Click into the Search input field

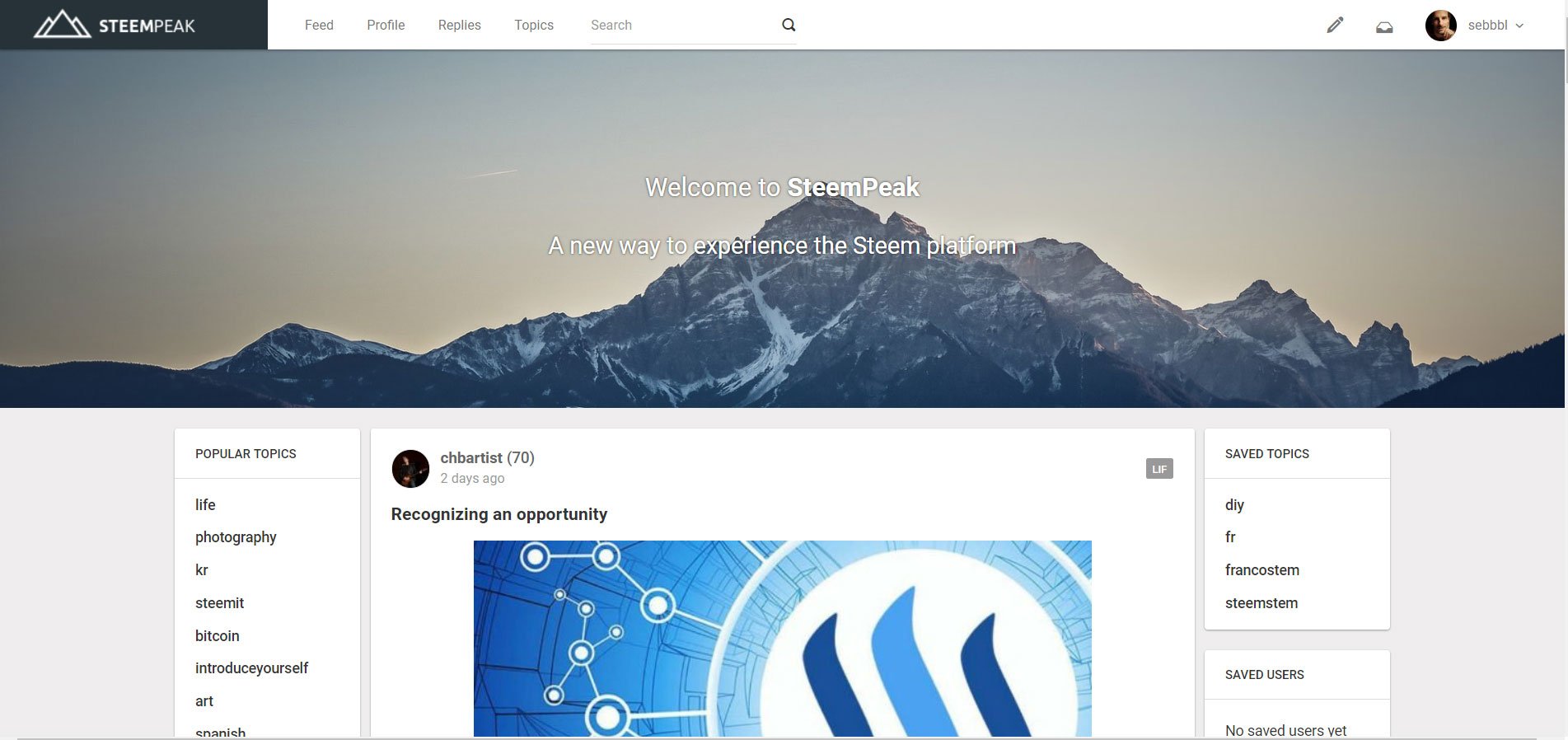(684, 26)
